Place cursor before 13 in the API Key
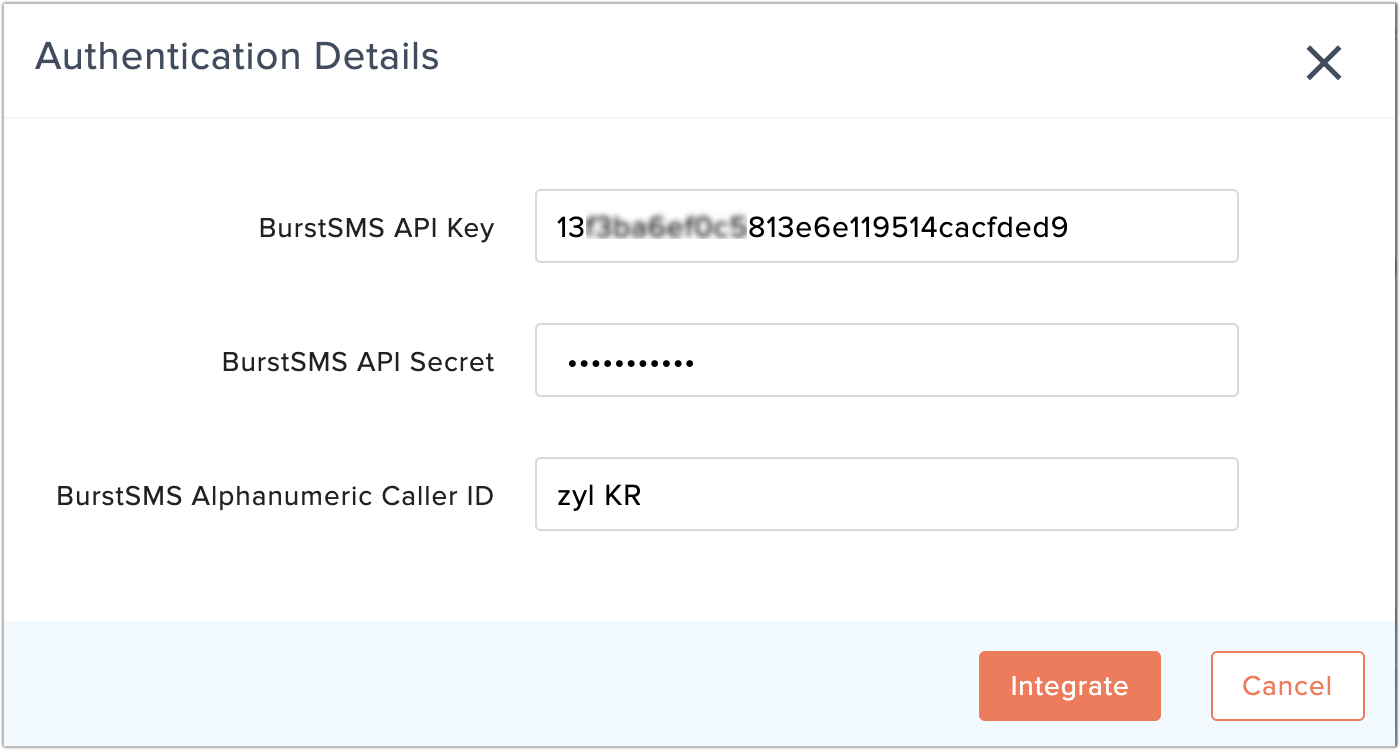The image size is (1400, 750). pyautogui.click(x=558, y=228)
